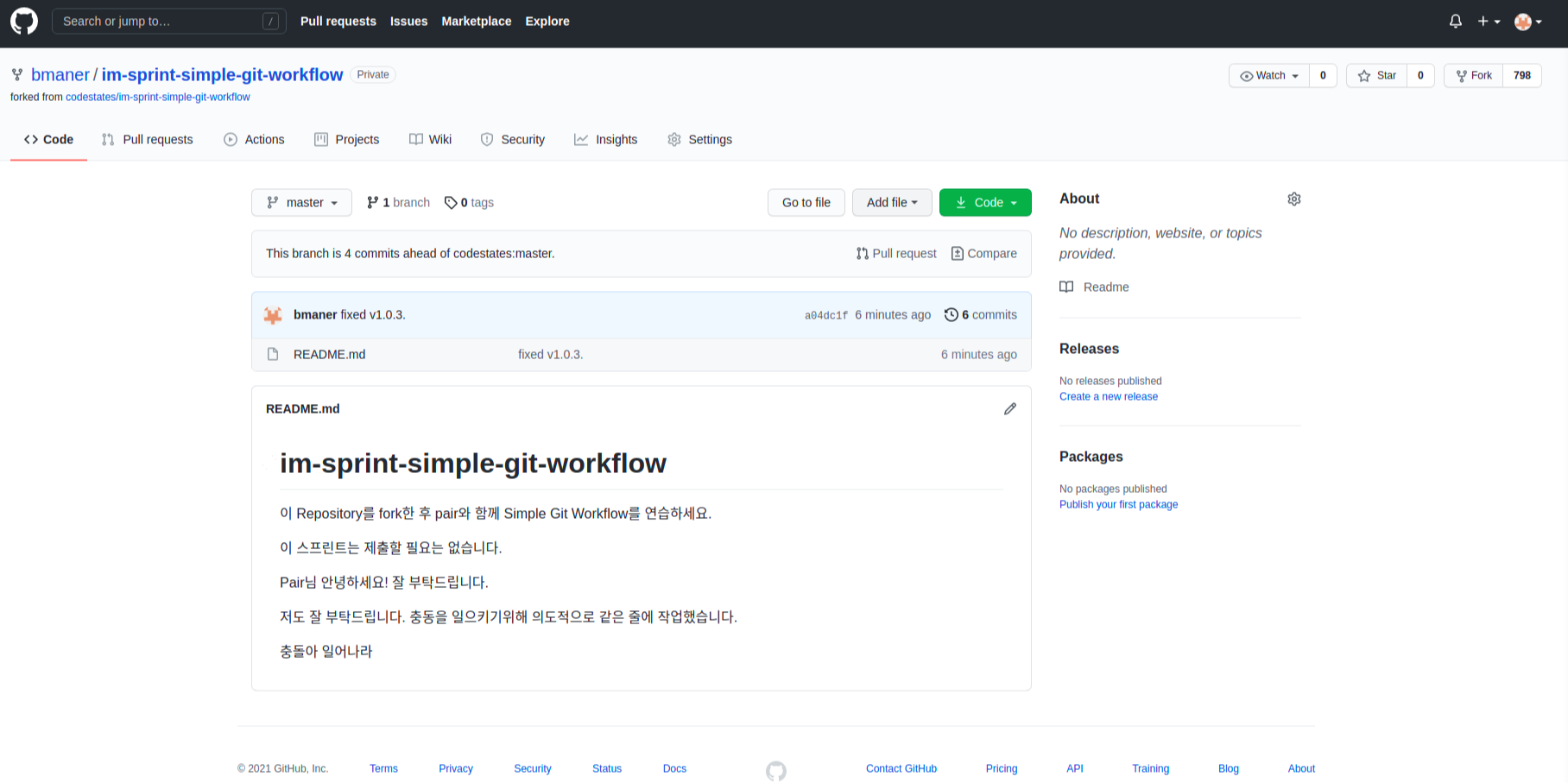View the 6 commits history

980,314
